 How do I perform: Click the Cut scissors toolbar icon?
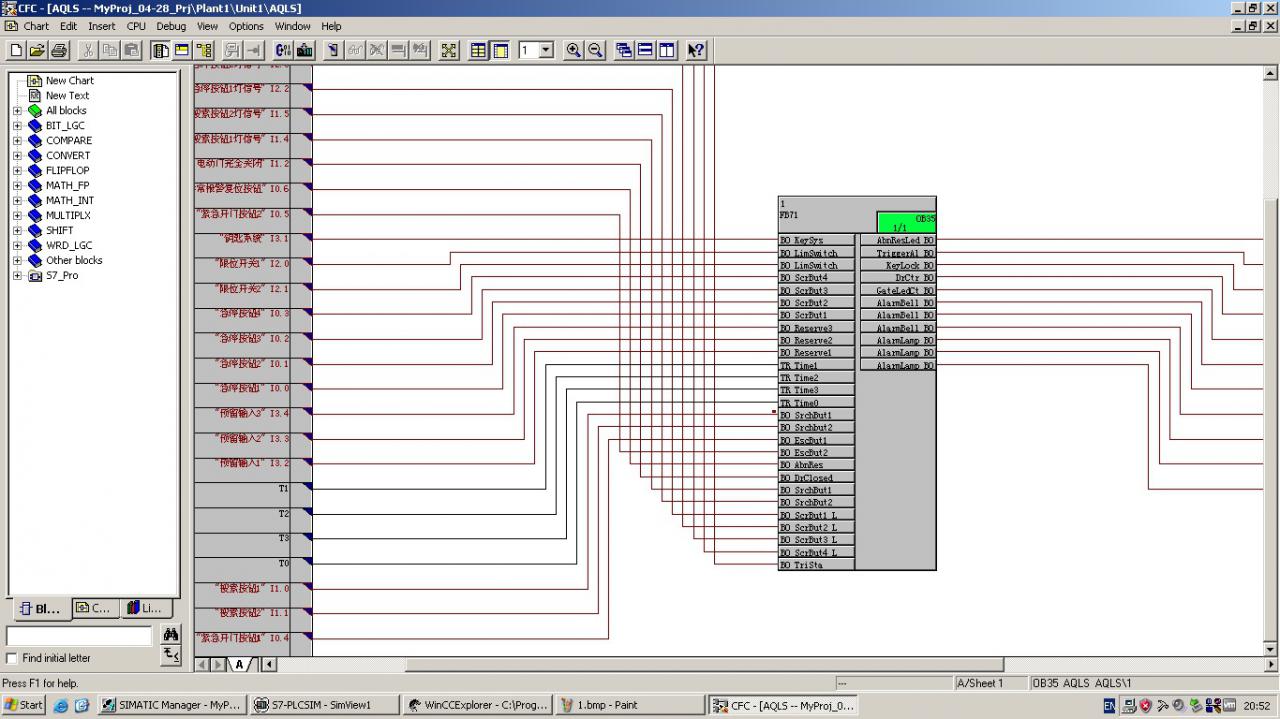88,50
